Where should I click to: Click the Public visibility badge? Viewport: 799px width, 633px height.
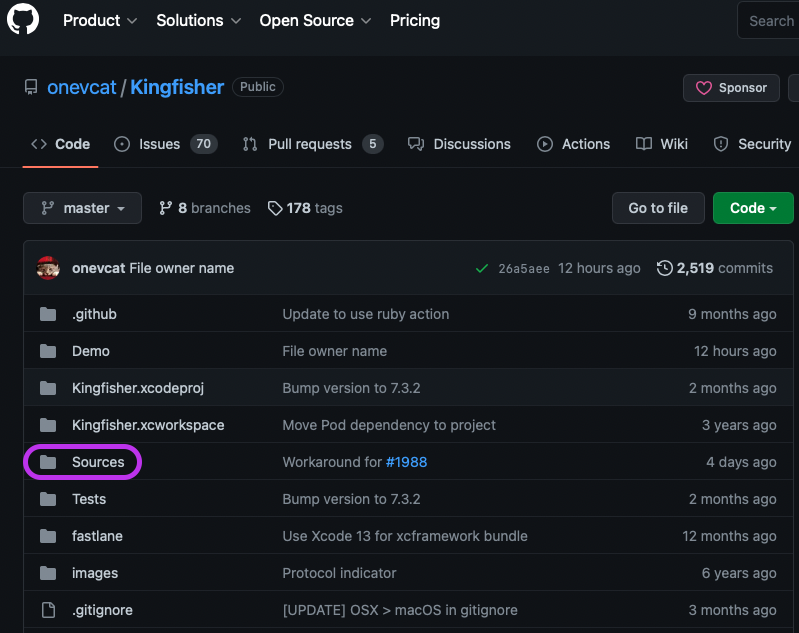[258, 87]
